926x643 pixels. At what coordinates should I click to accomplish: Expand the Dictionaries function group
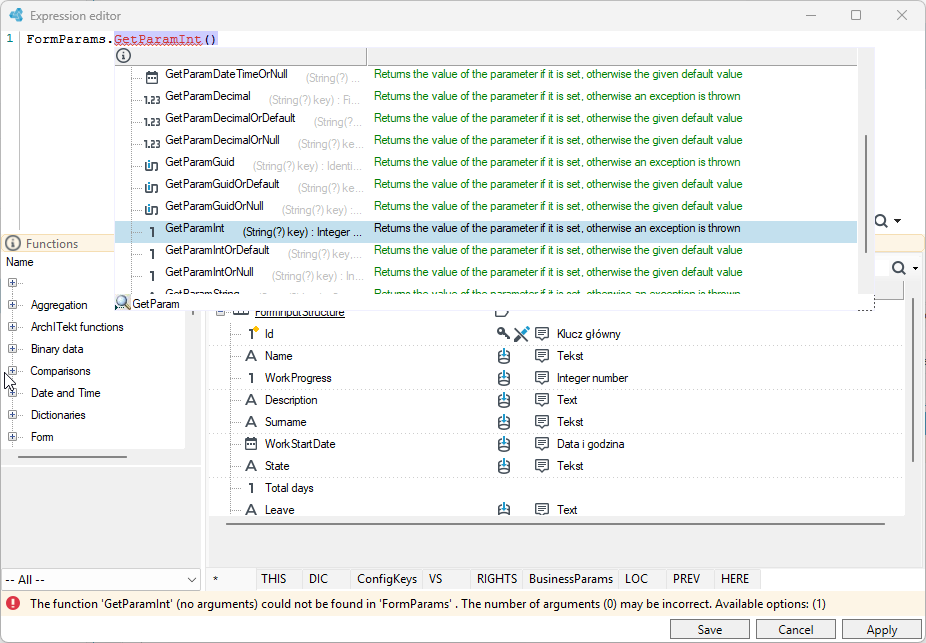pos(12,414)
